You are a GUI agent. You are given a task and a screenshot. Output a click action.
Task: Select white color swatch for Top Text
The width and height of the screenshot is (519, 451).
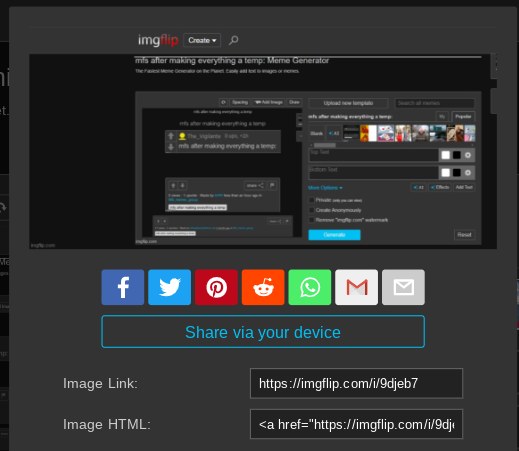(446, 155)
